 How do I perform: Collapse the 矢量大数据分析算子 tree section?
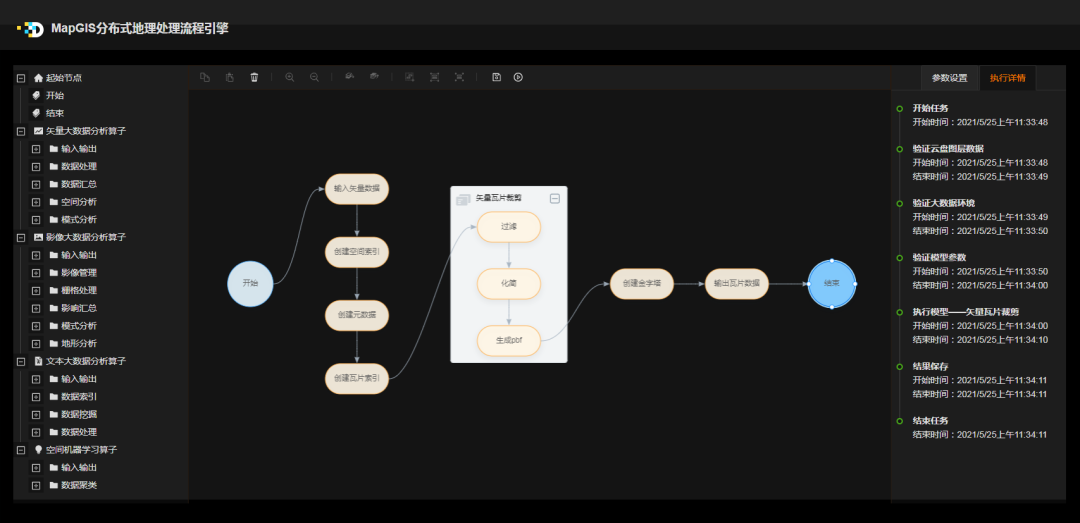point(21,131)
